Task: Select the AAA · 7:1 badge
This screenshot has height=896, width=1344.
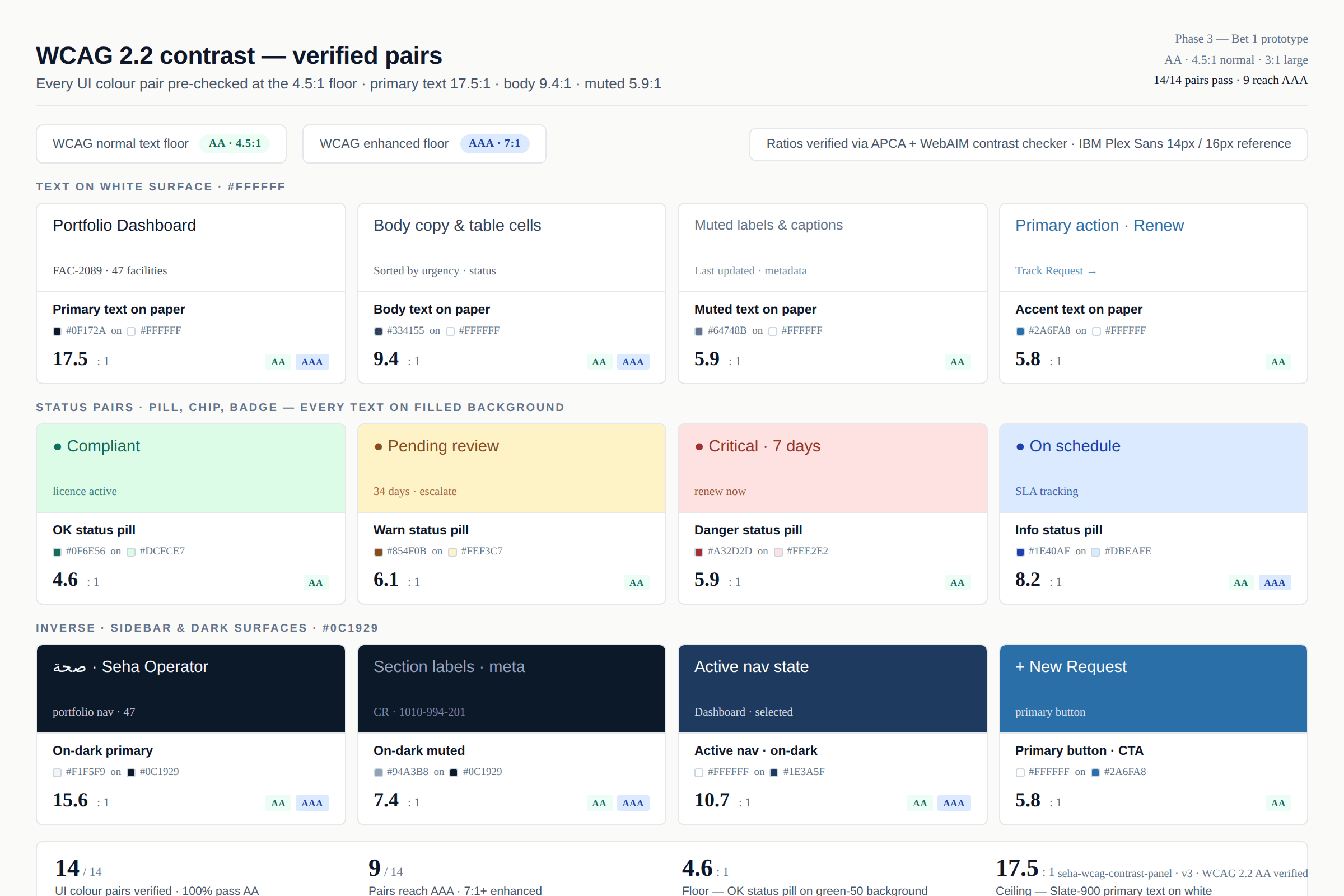Action: [494, 143]
